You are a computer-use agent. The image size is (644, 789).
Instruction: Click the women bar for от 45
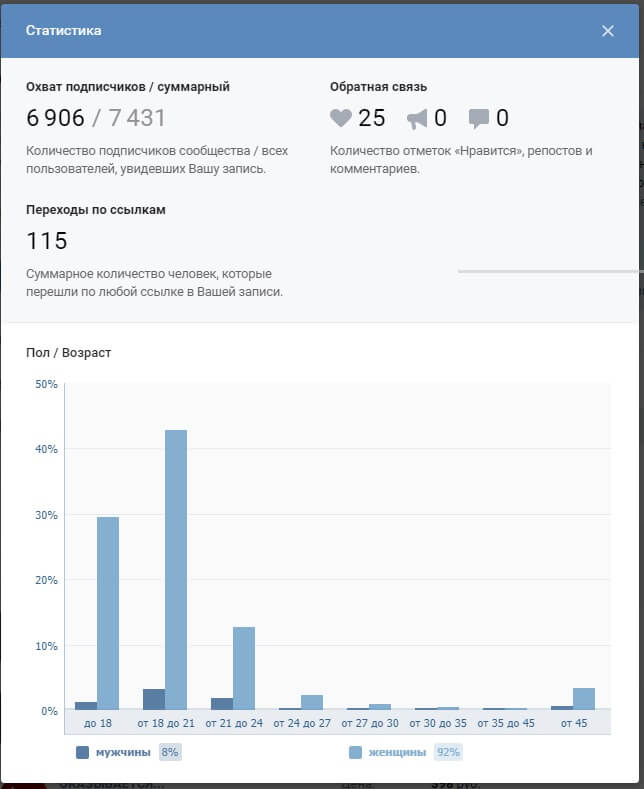(584, 698)
